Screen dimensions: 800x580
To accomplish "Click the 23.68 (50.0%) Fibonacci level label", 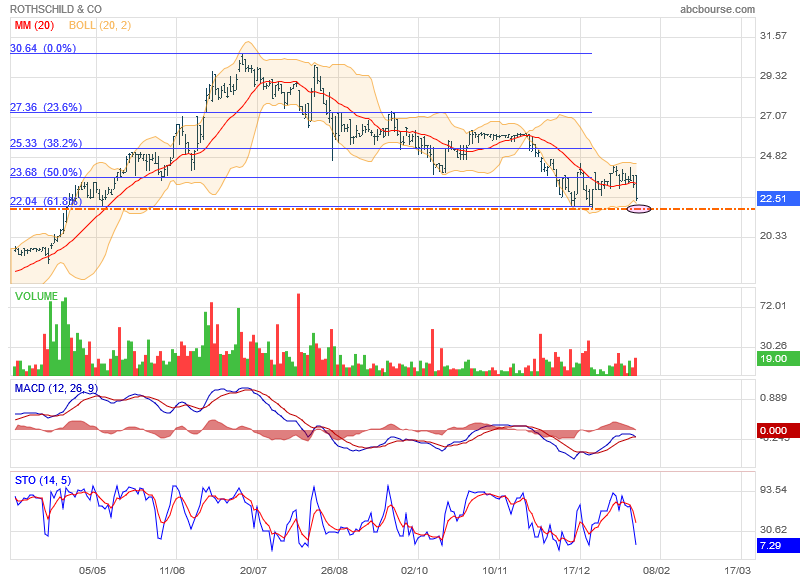I will [46, 172].
